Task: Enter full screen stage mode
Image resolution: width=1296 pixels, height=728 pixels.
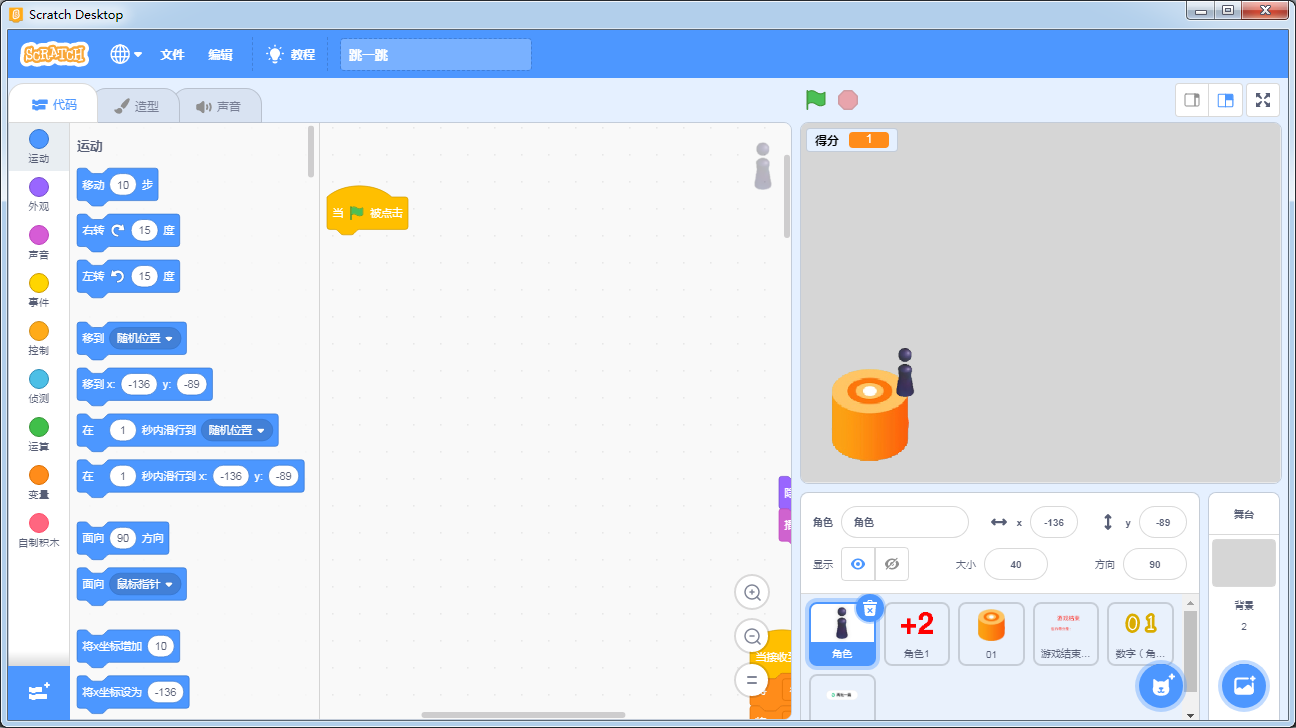Action: pyautogui.click(x=1262, y=100)
